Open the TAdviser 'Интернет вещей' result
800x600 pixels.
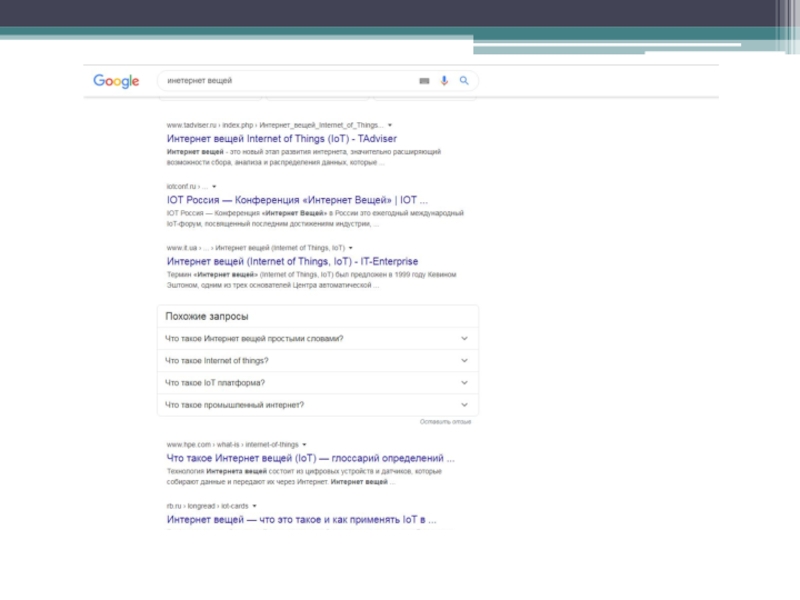tap(280, 138)
